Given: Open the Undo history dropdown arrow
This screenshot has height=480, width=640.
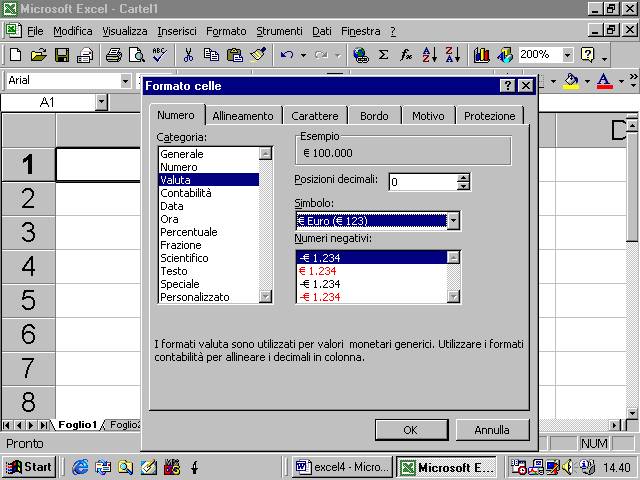Looking at the screenshot, I should 303,55.
